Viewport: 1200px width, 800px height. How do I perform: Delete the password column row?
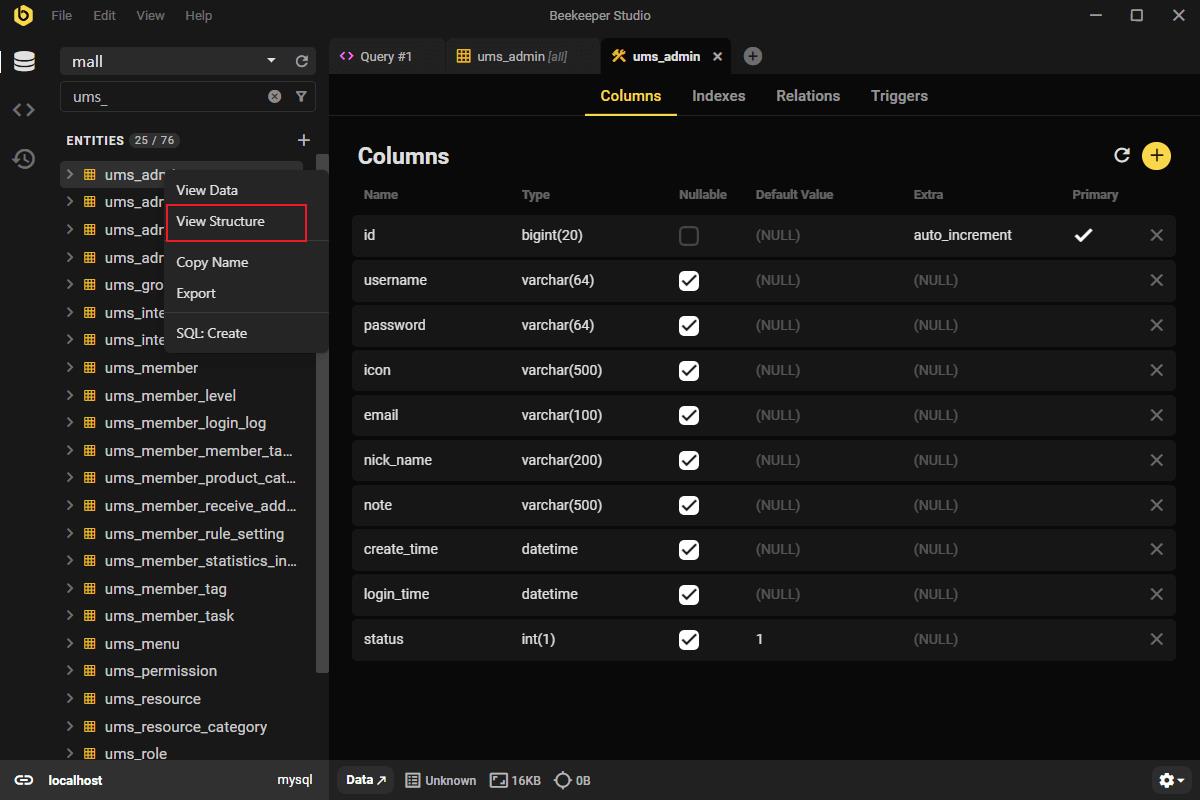coord(1156,325)
